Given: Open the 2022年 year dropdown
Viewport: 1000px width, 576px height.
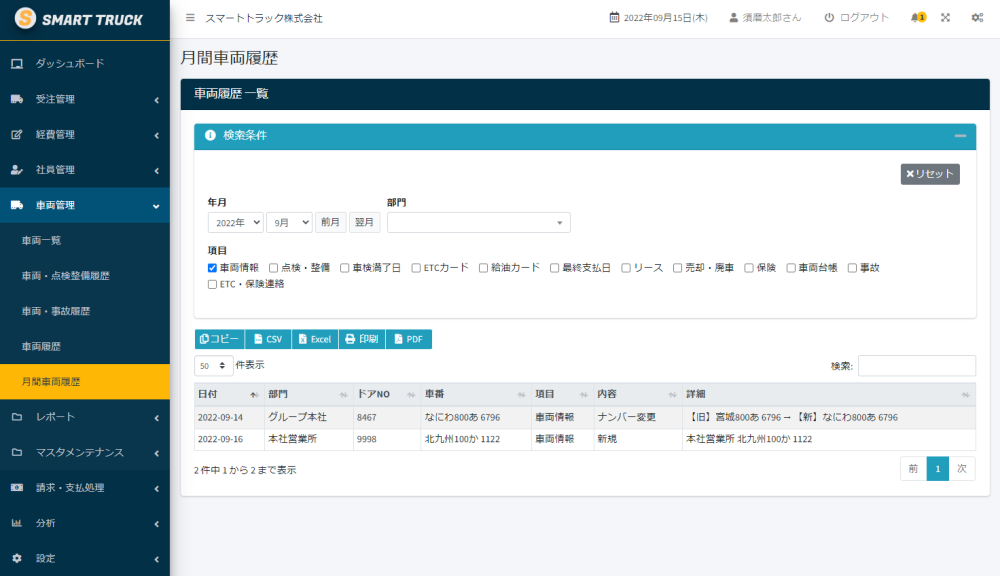Looking at the screenshot, I should coord(235,223).
